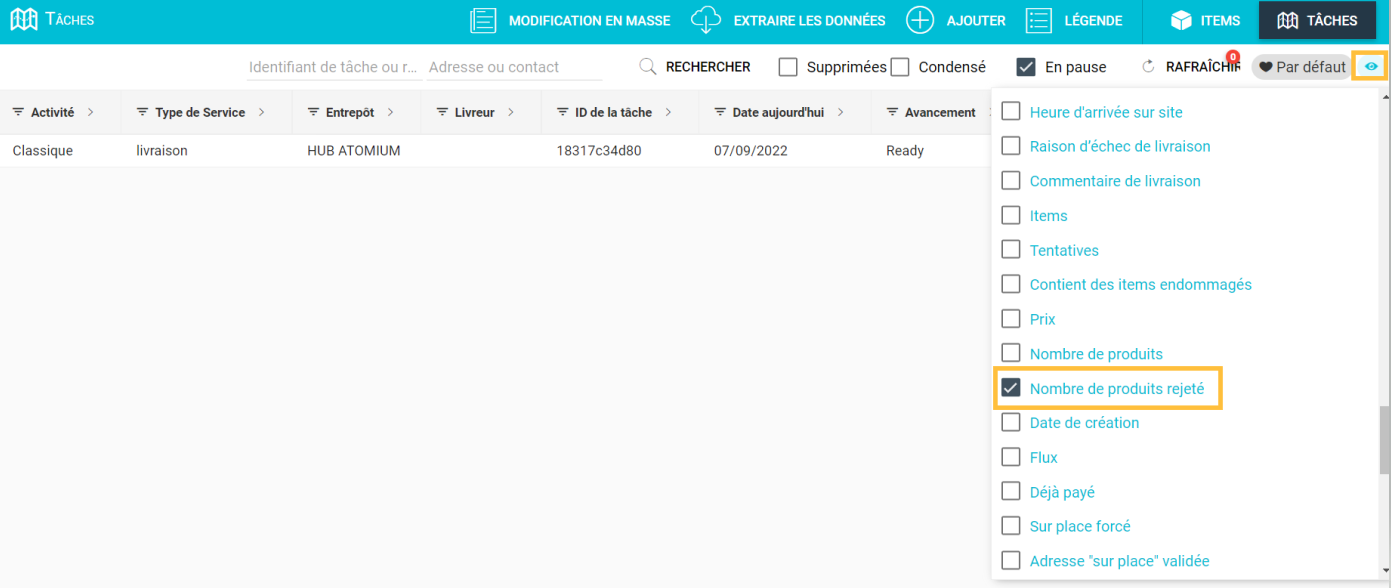Check Raison d'échec de livraison
The width and height of the screenshot is (1391, 588).
coord(1011,146)
